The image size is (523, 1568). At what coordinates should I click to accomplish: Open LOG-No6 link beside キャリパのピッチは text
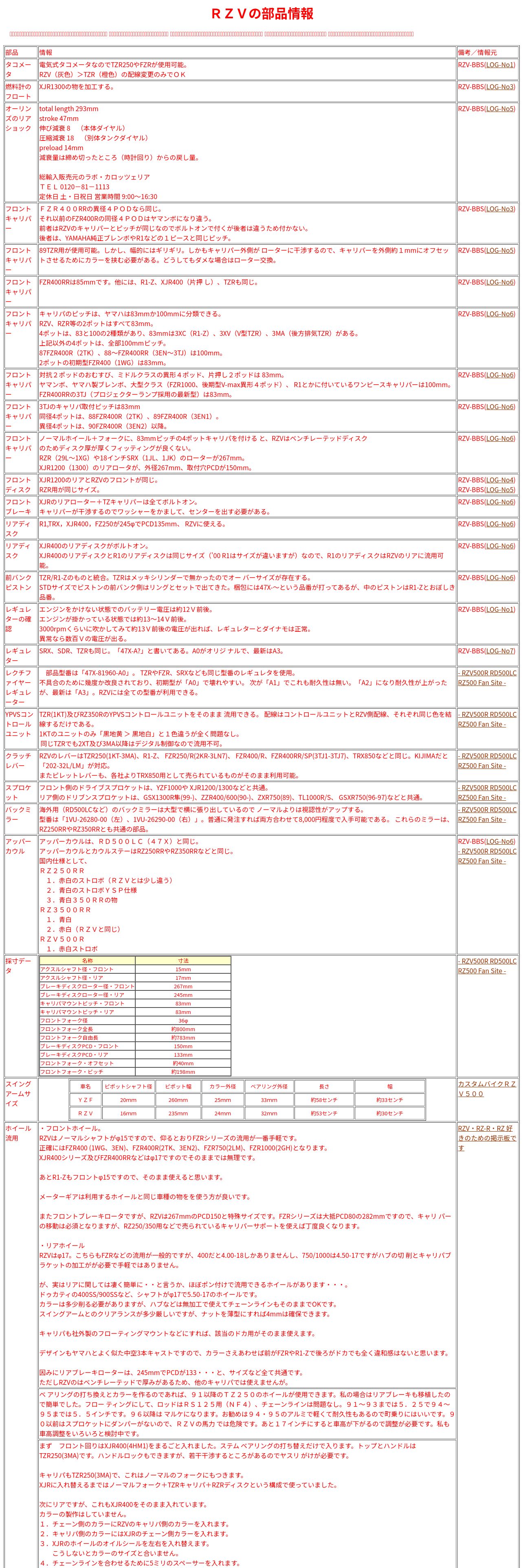coord(500,313)
